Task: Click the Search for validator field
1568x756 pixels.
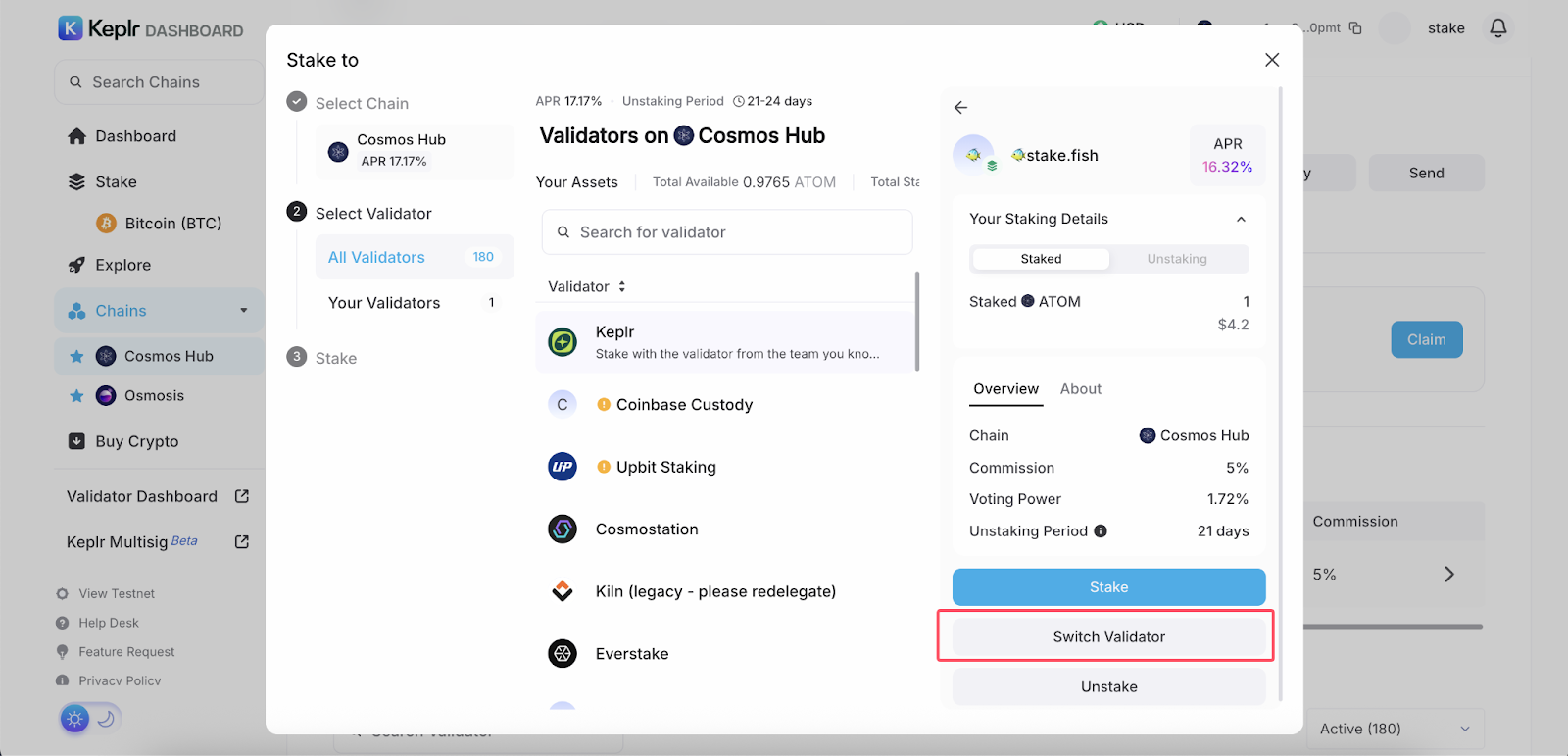Action: 727,232
